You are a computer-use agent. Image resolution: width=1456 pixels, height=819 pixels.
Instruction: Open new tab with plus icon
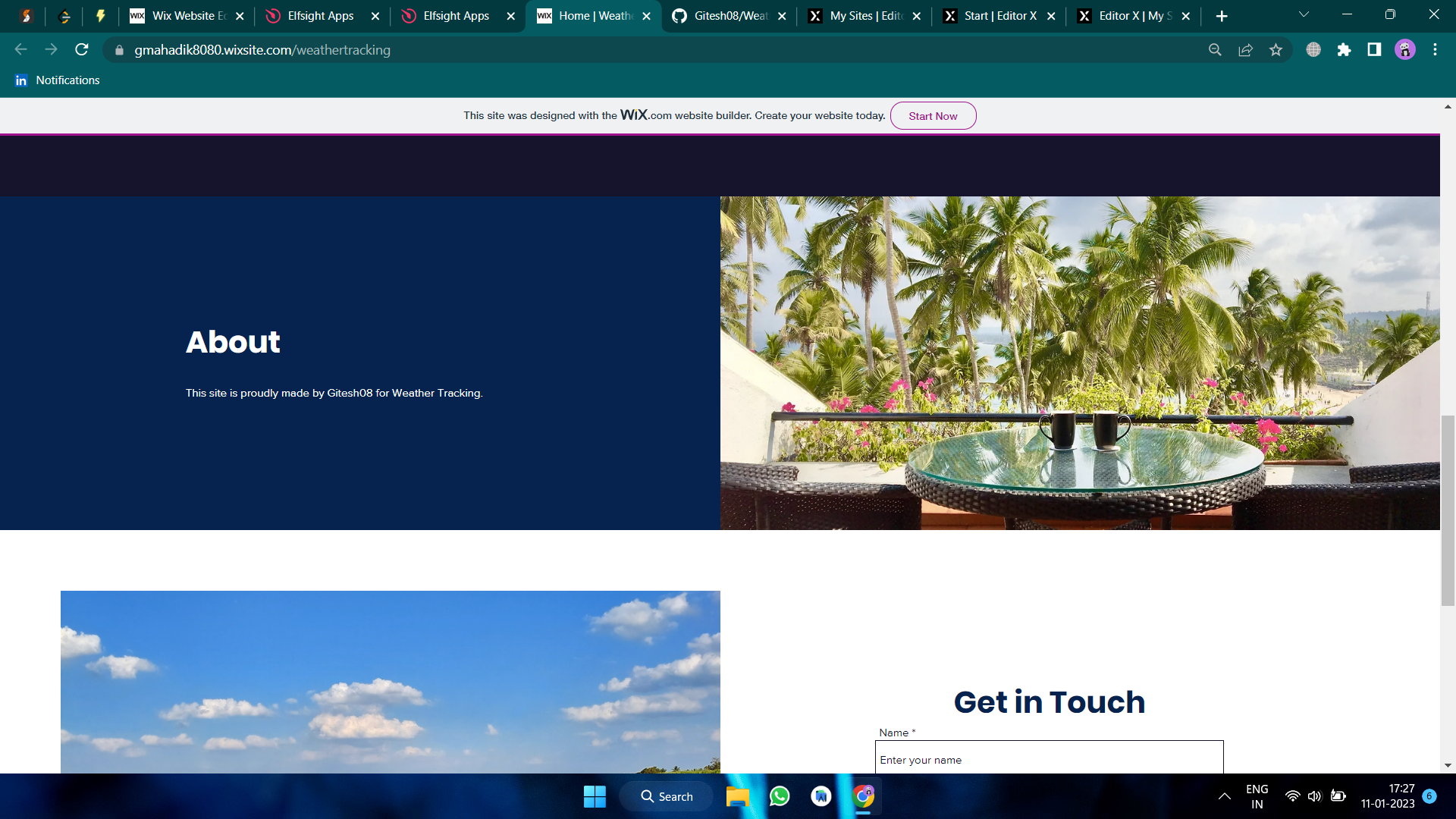[1221, 16]
